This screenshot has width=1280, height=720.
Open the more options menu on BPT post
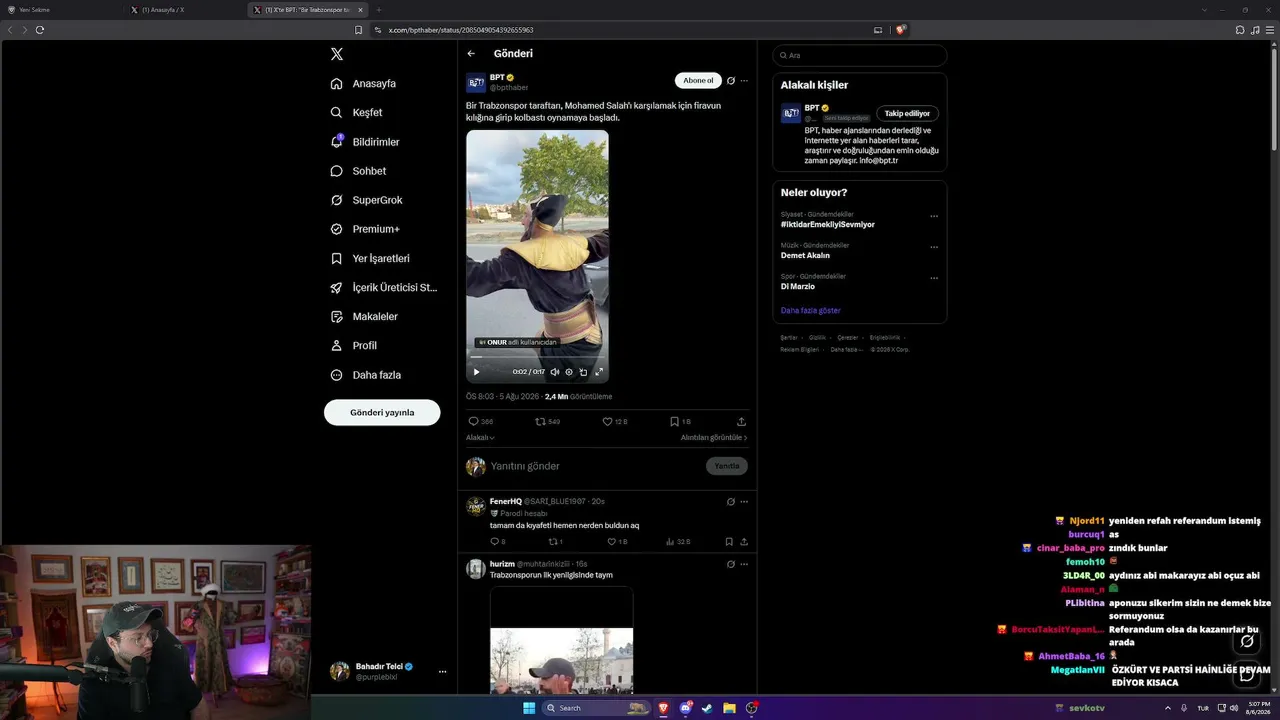(744, 81)
